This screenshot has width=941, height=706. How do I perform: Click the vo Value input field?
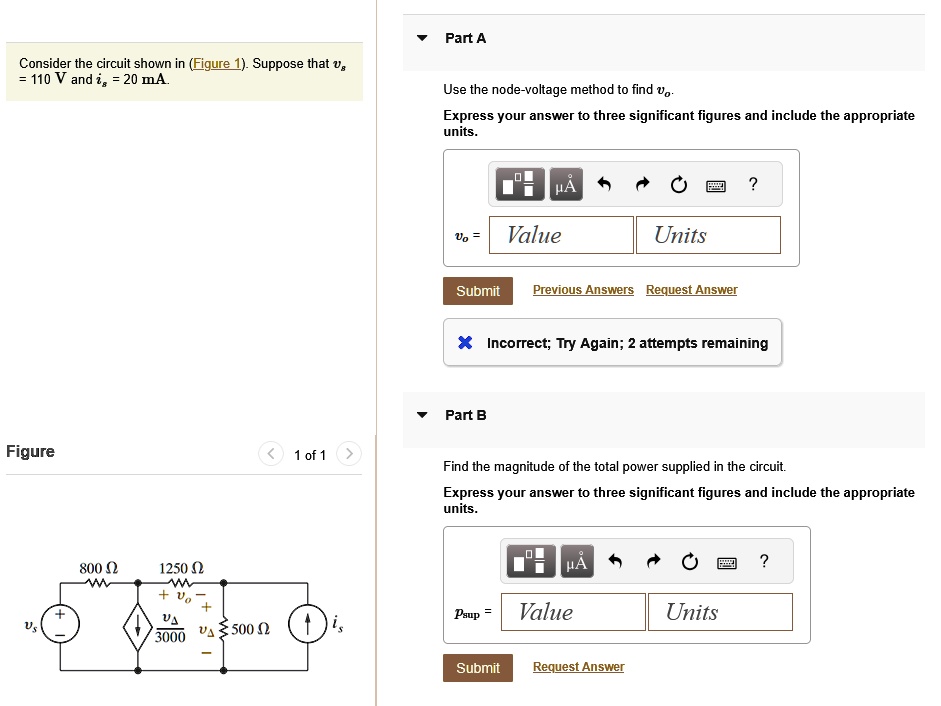(561, 235)
